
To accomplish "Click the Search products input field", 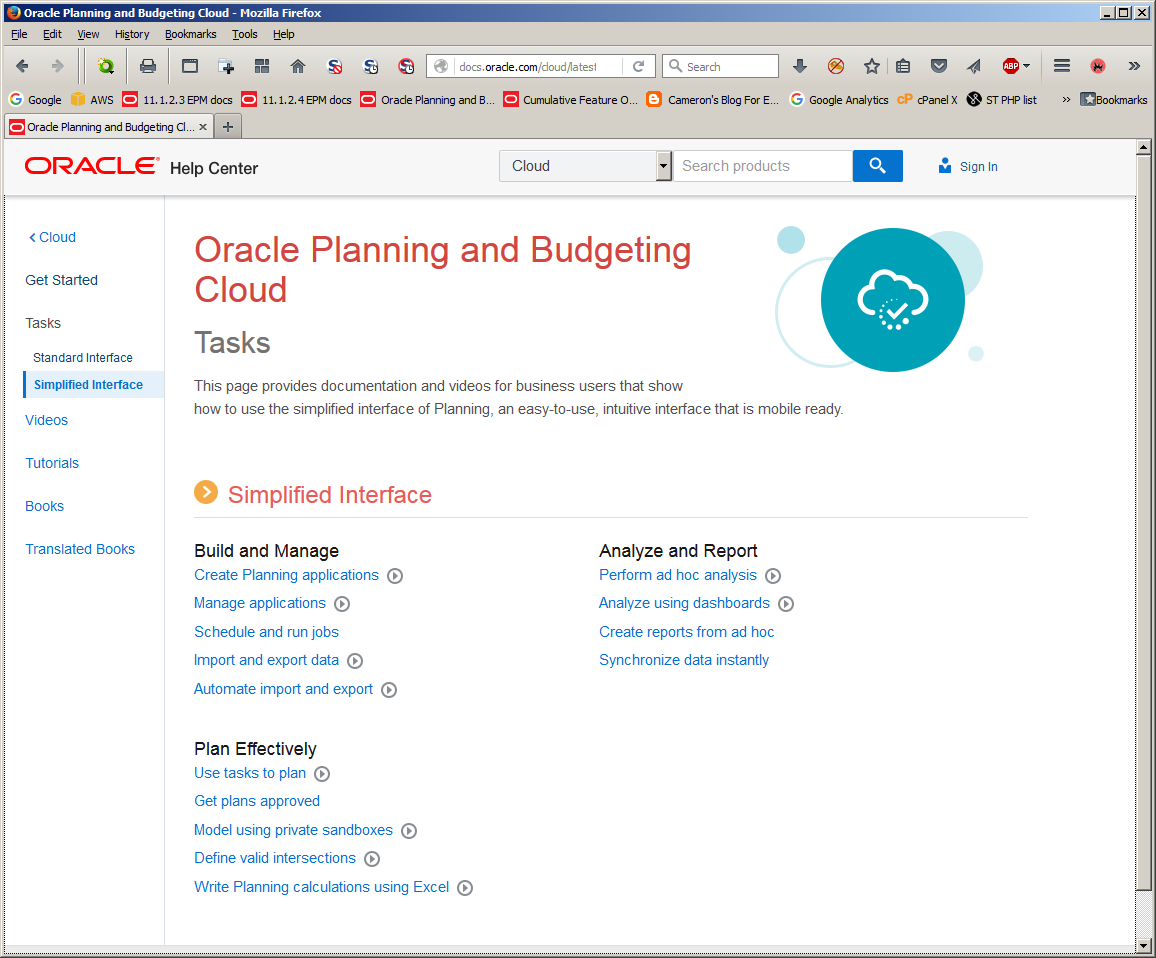I will point(762,166).
